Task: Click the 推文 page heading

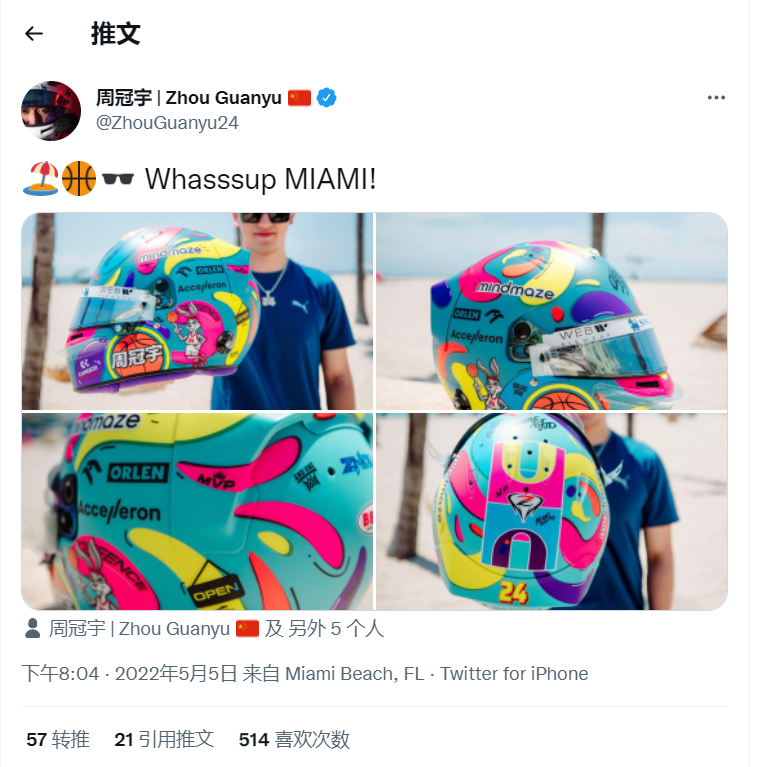Action: [115, 34]
